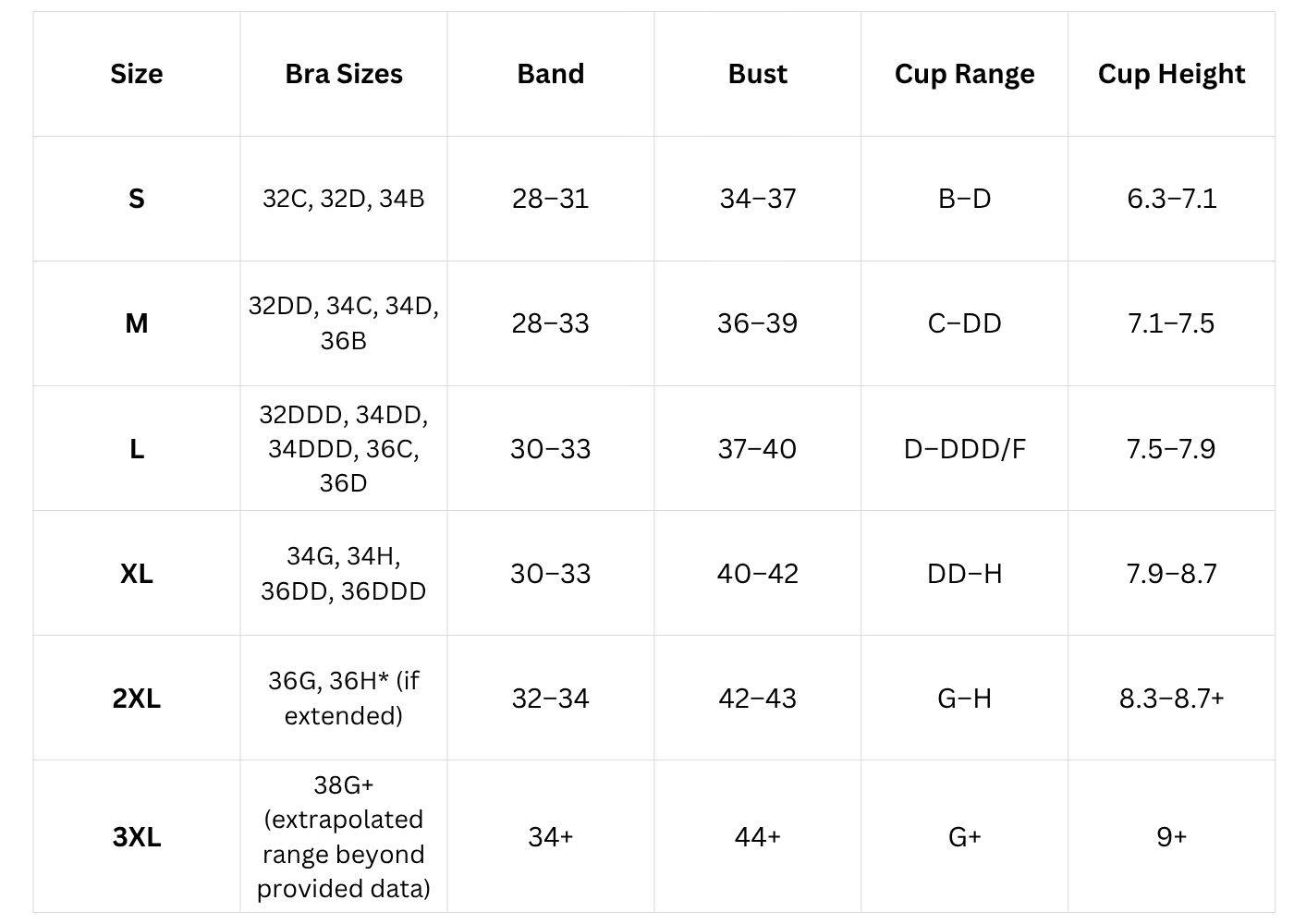The width and height of the screenshot is (1294, 924).
Task: Select the Band column header
Action: 551,74
